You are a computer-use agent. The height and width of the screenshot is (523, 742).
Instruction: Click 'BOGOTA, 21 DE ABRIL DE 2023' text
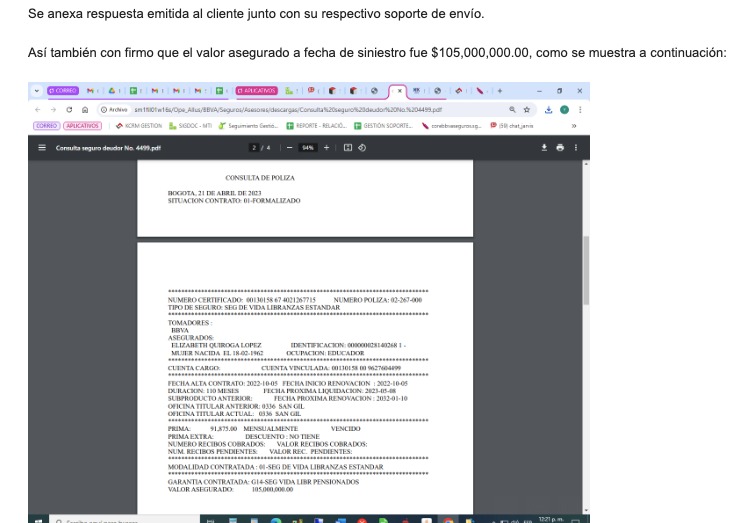point(214,193)
